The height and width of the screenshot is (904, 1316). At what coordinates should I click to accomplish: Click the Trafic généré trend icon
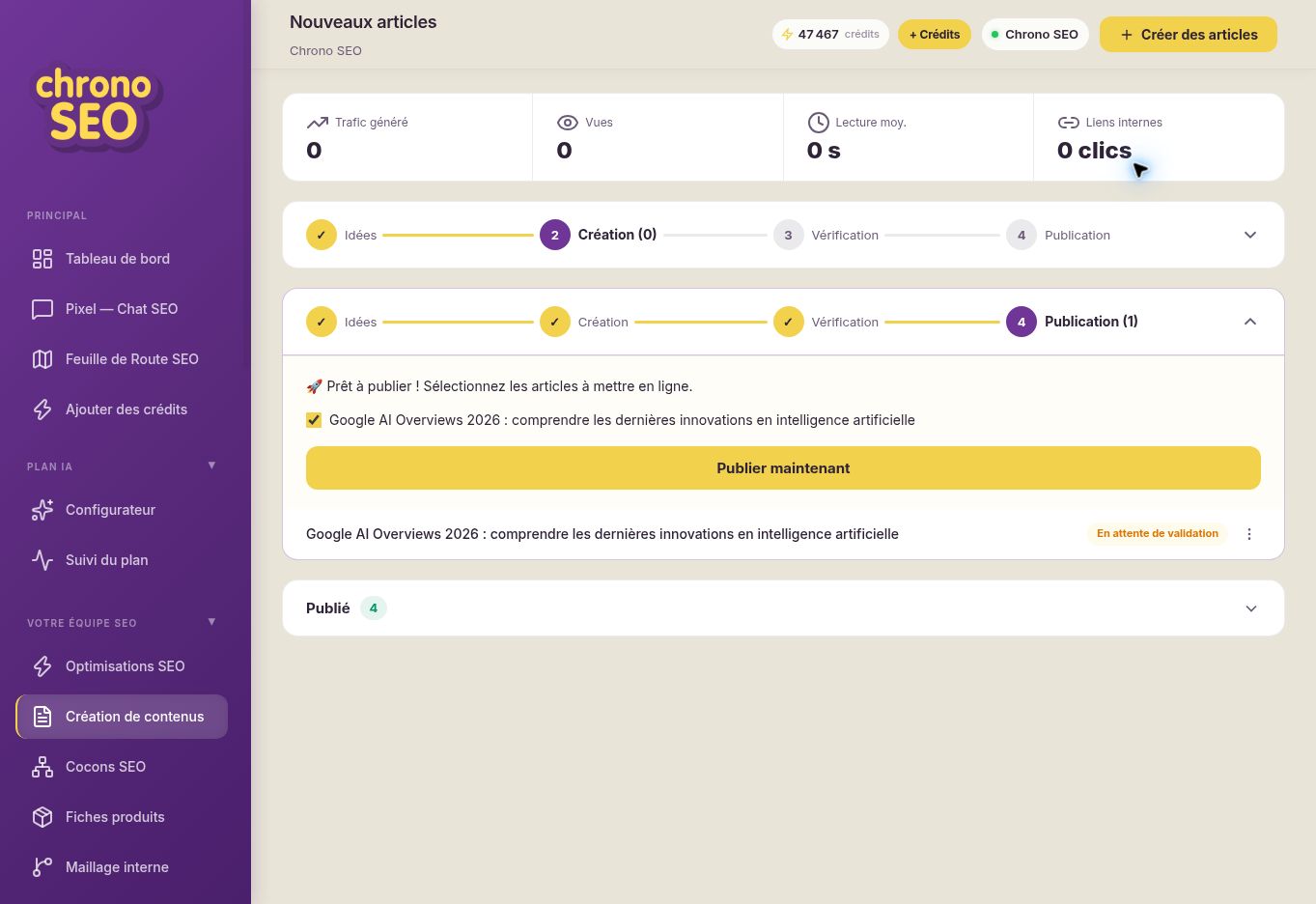pyautogui.click(x=317, y=123)
